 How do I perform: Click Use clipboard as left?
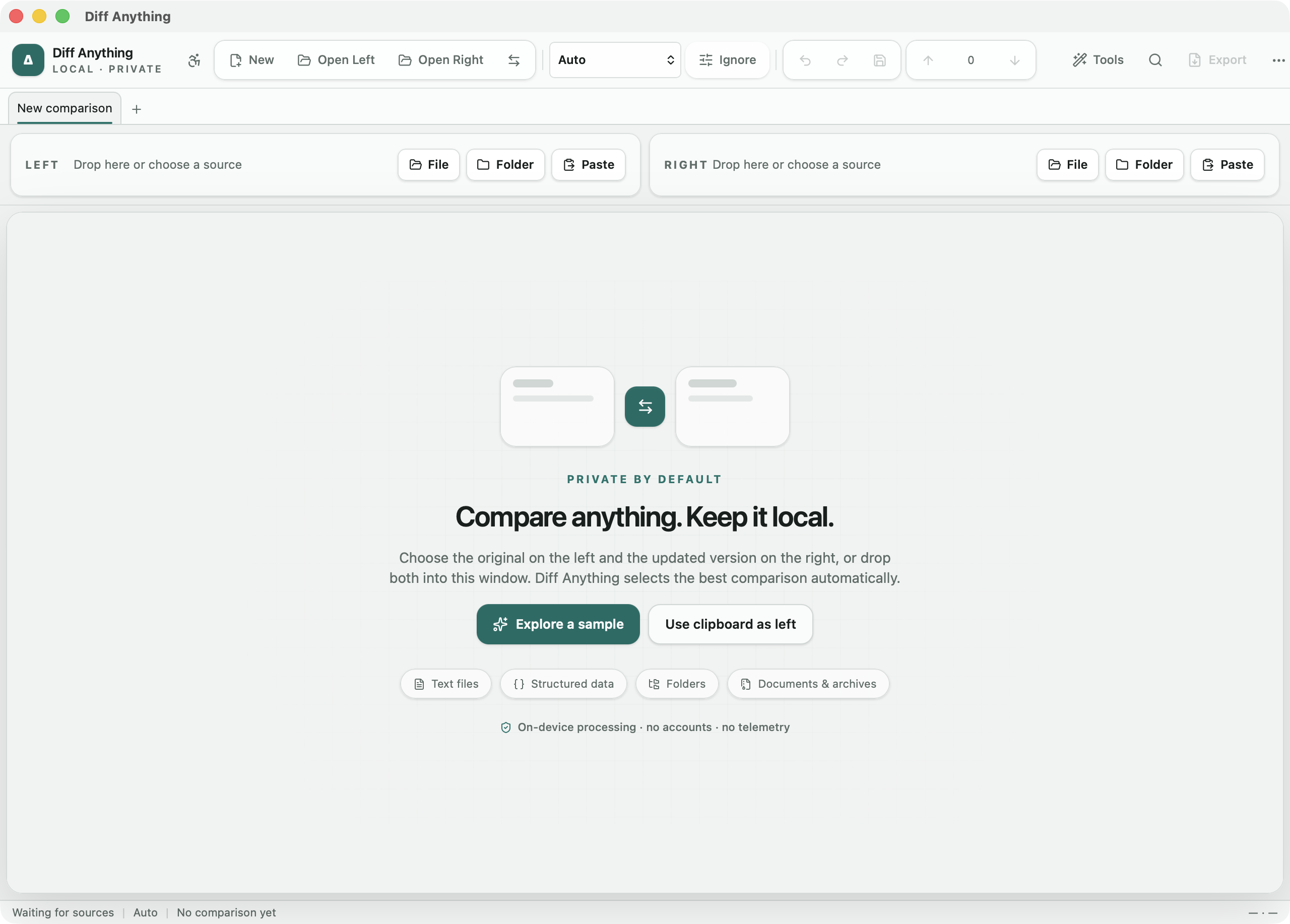pos(730,624)
